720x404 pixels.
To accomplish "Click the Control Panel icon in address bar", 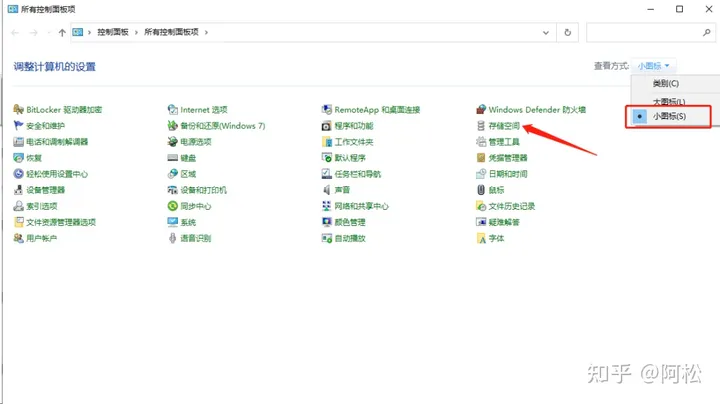I will pos(78,32).
